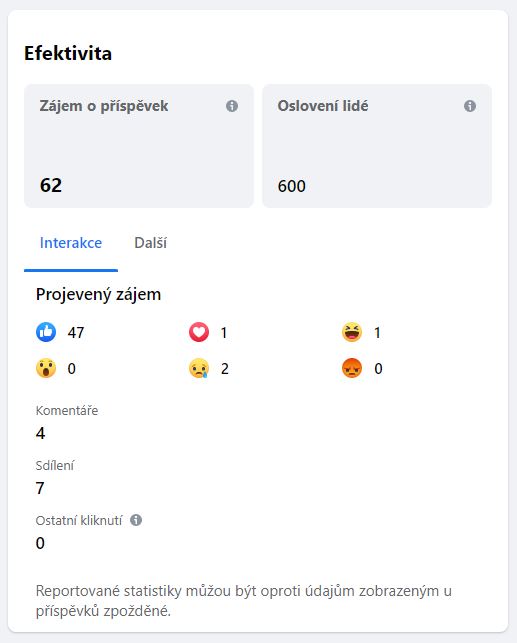Click the Komentáře count of 4

tap(41, 433)
